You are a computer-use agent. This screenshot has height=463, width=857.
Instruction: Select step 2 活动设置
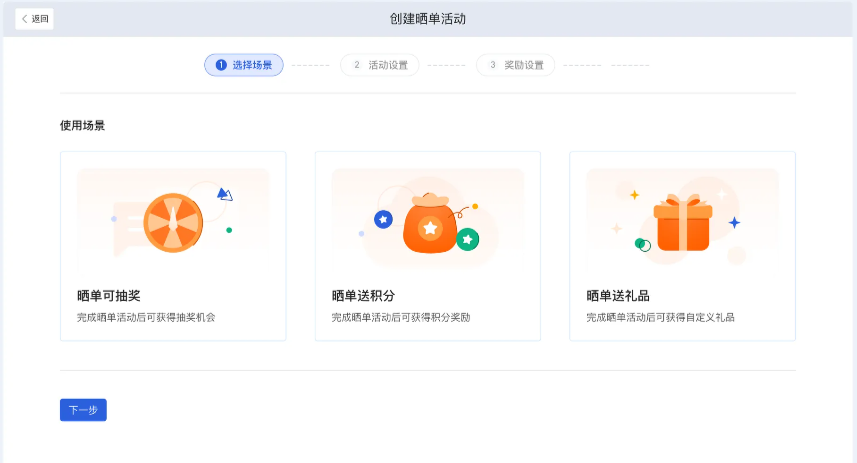coord(380,65)
